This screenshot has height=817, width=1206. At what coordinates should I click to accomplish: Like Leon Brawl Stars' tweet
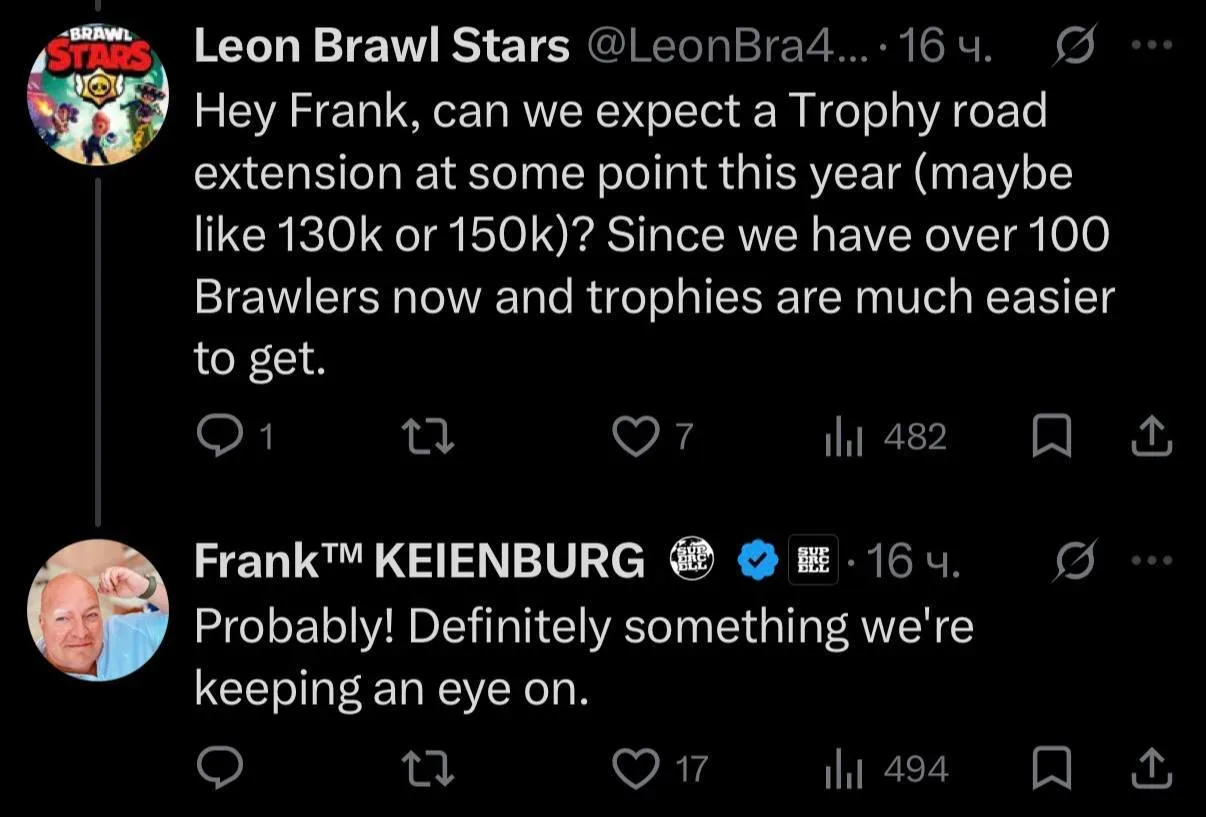pyautogui.click(x=635, y=437)
